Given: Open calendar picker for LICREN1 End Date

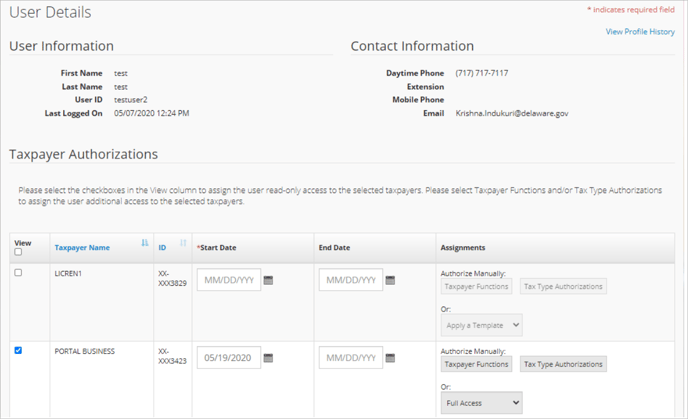Looking at the screenshot, I should pos(390,280).
